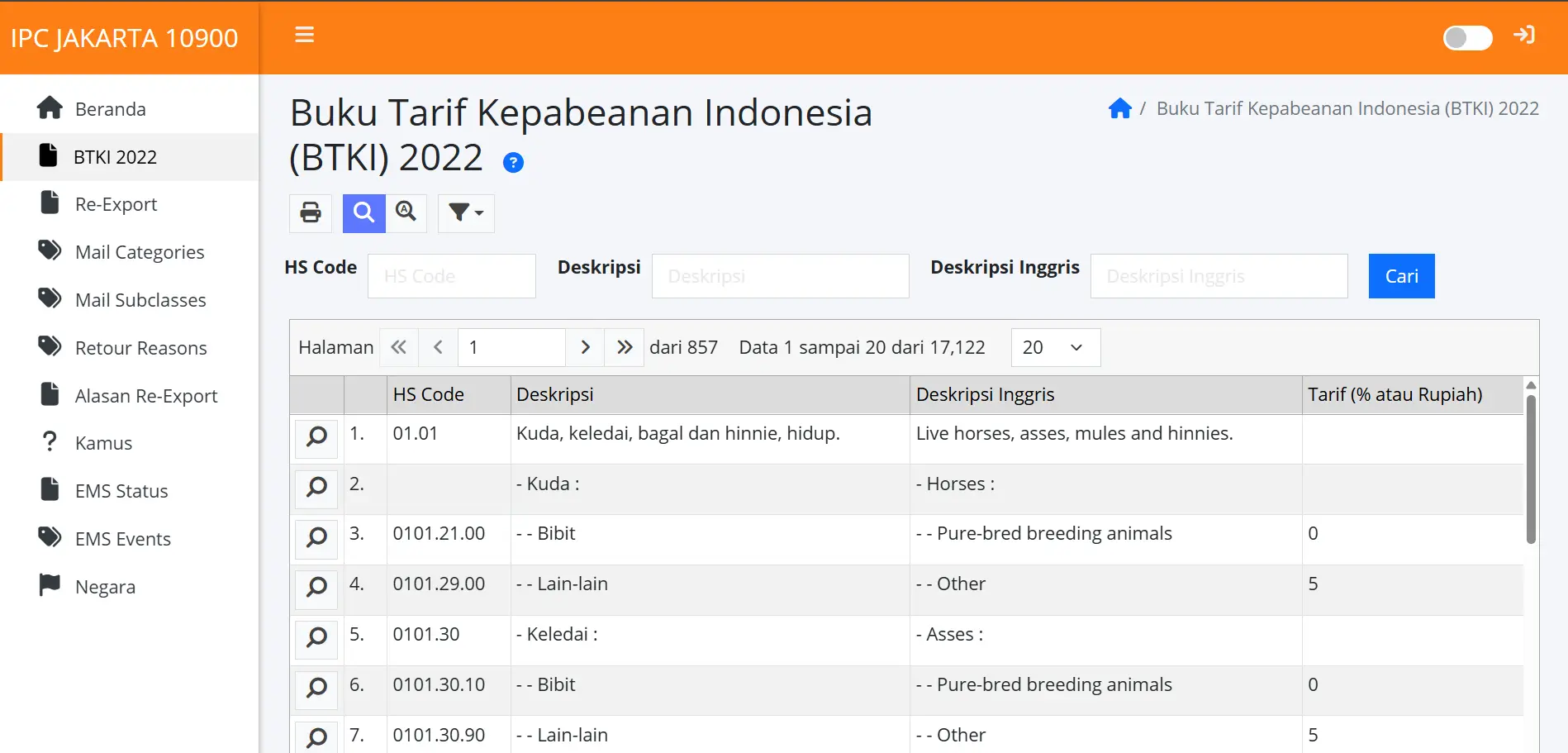Click the Deskripsi input field

781,276
